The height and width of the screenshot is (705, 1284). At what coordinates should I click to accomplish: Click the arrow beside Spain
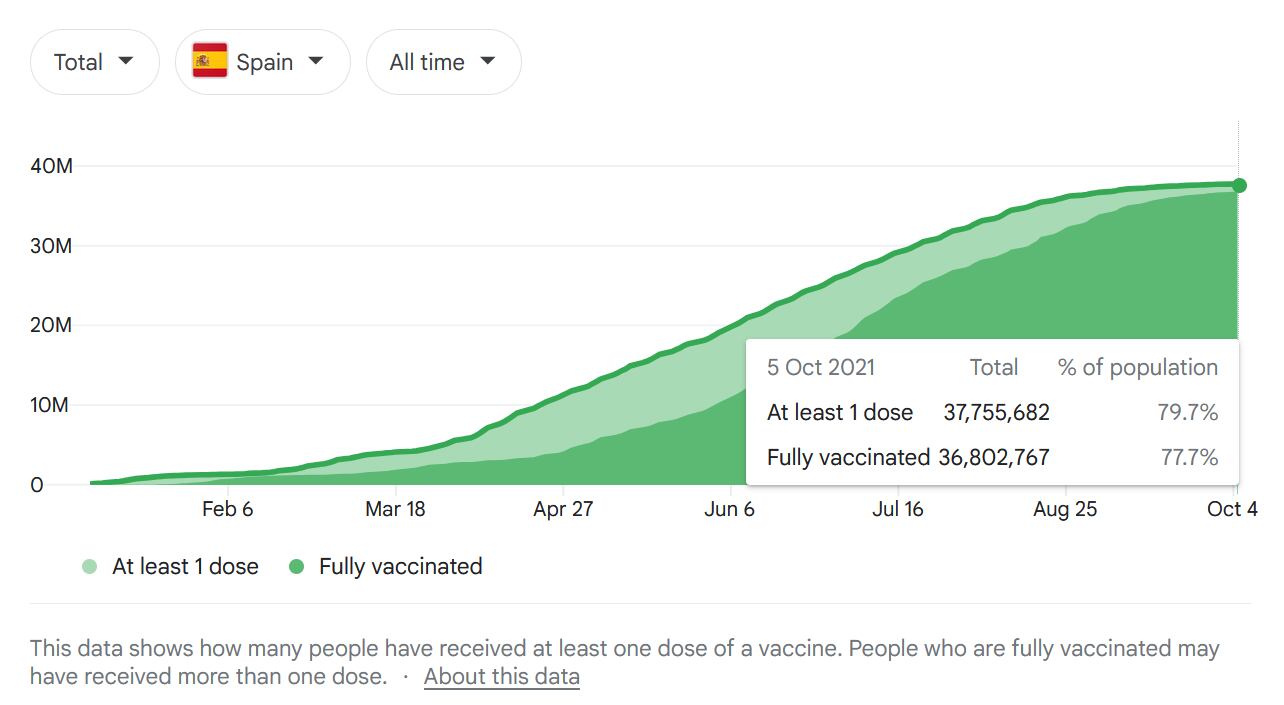coord(316,61)
